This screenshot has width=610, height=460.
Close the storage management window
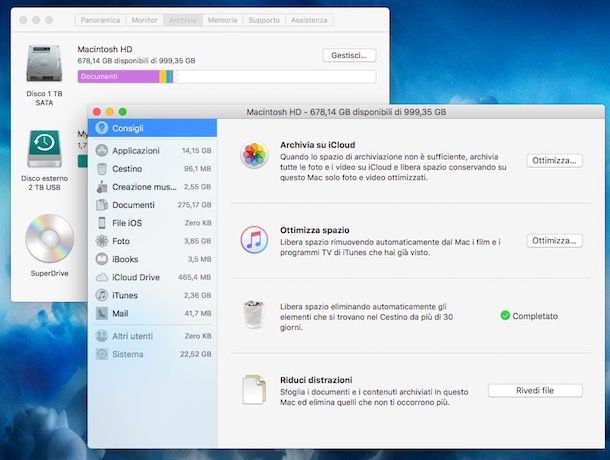click(97, 112)
